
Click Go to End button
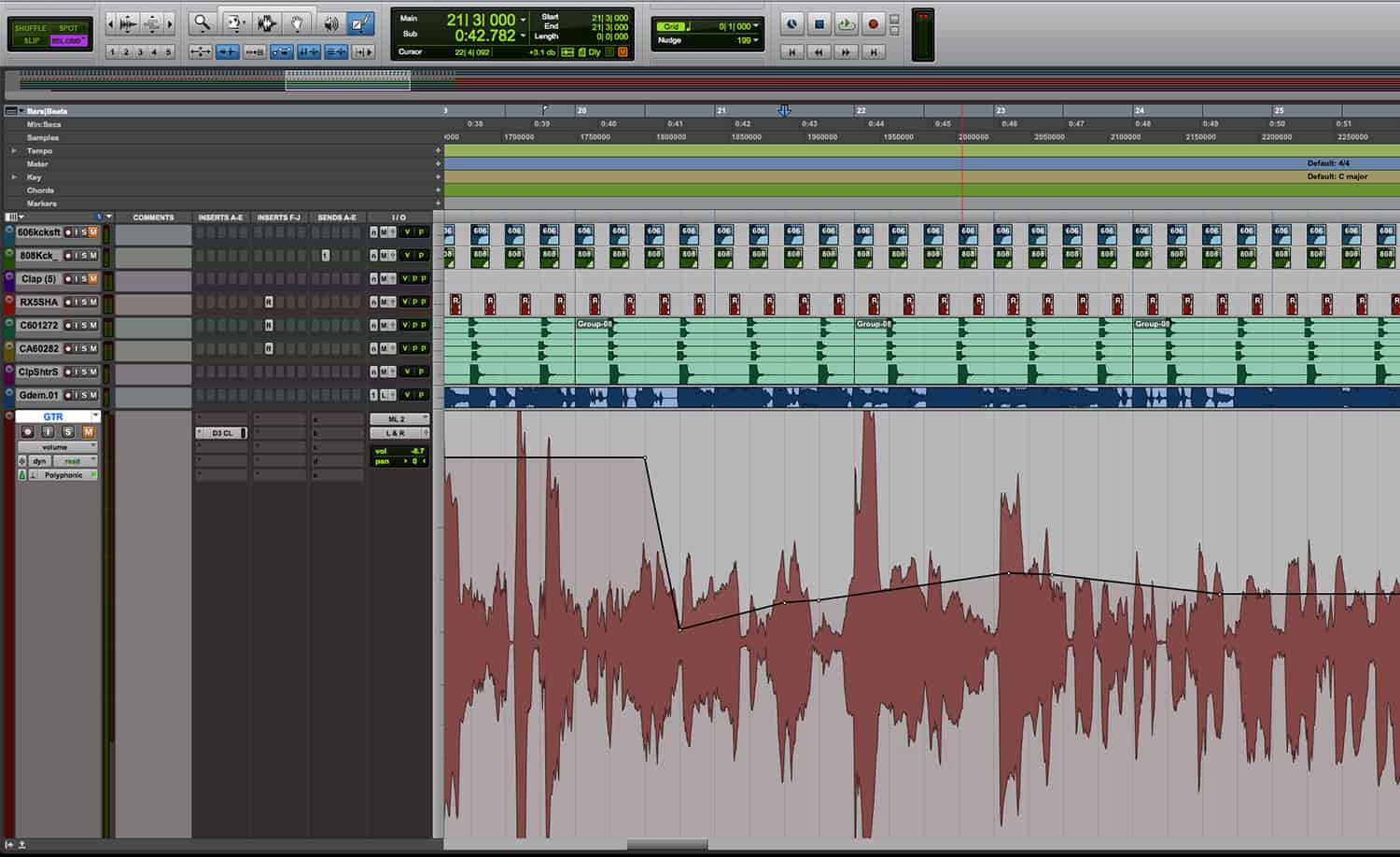tap(874, 52)
